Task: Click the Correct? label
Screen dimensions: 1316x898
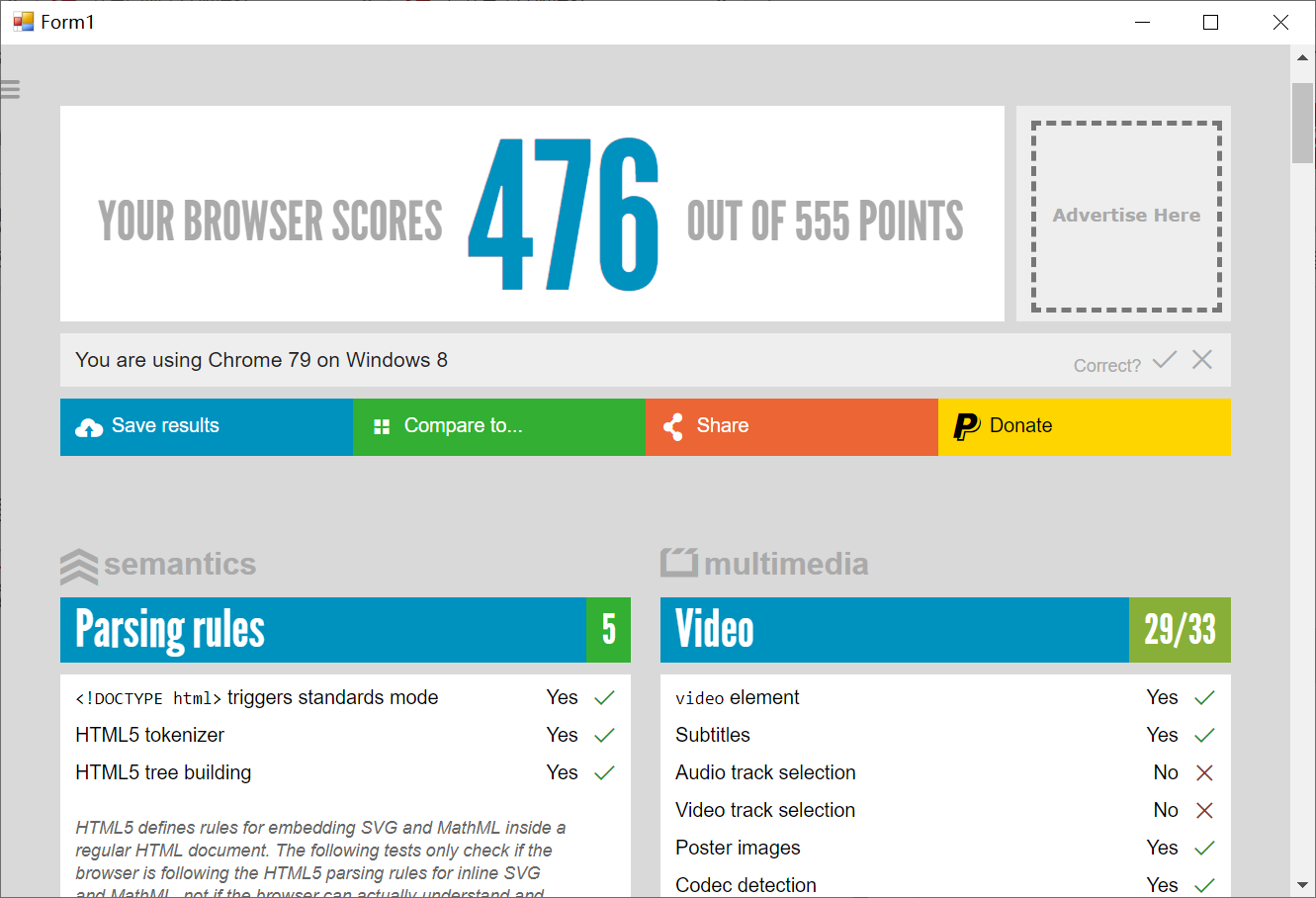Action: pyautogui.click(x=1107, y=366)
